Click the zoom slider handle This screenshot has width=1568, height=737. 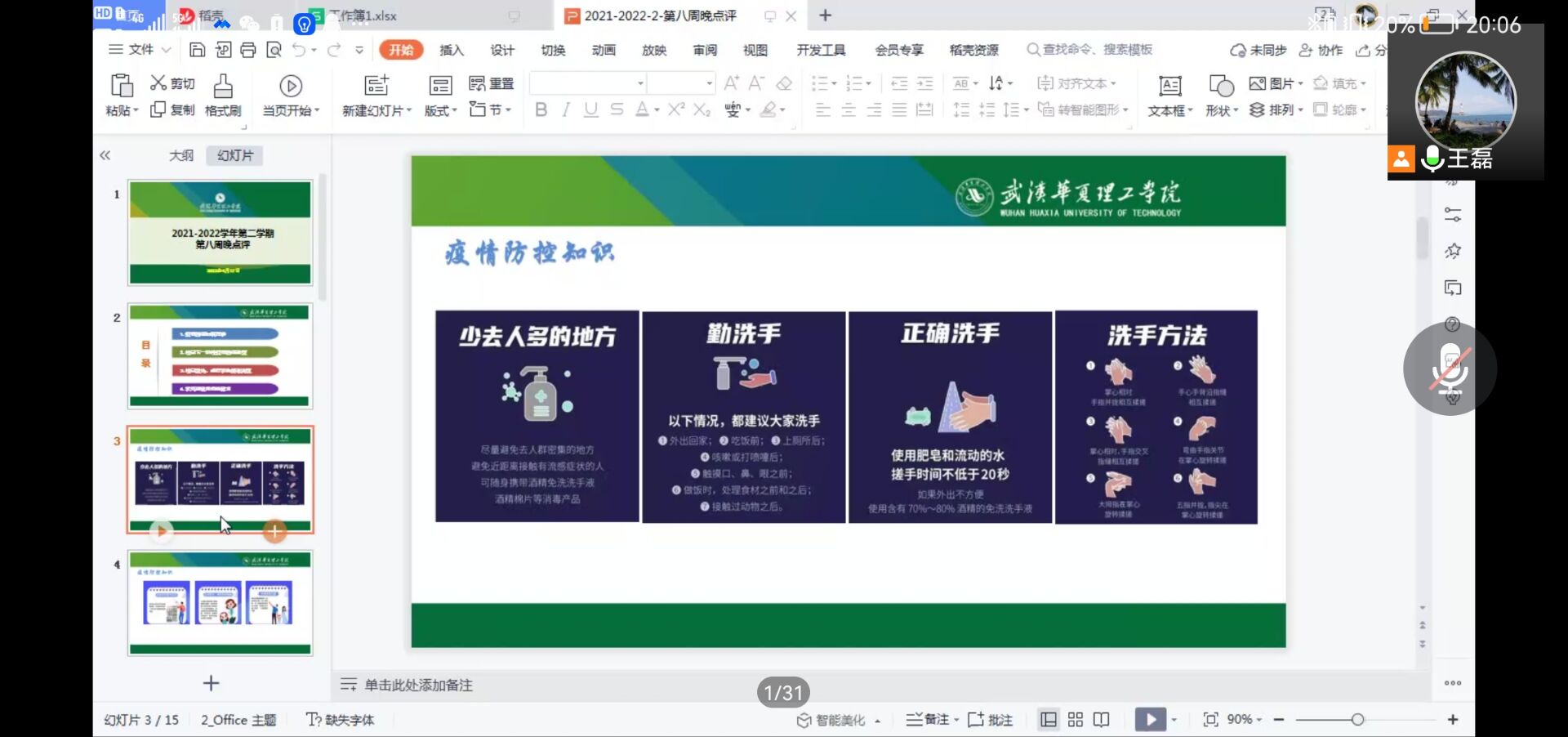tap(1357, 720)
